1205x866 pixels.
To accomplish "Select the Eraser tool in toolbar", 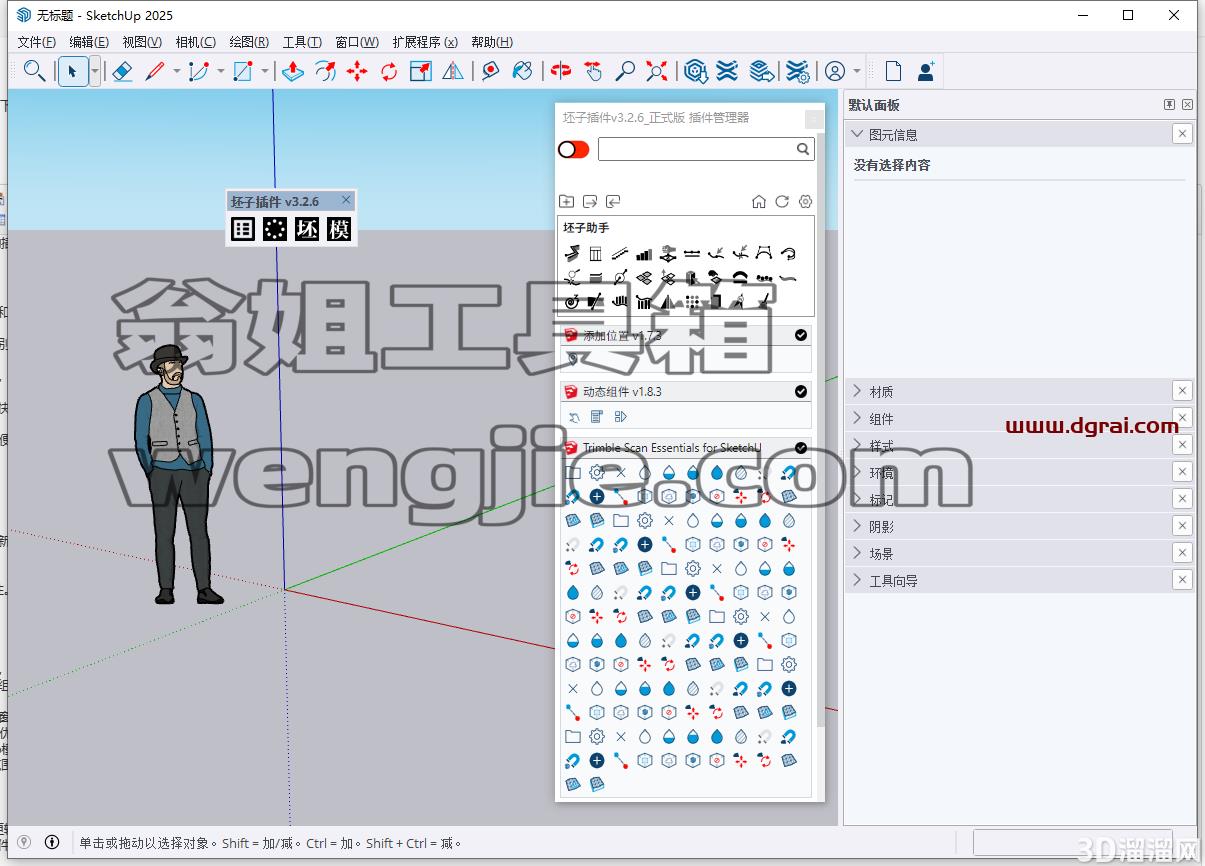I will (122, 71).
